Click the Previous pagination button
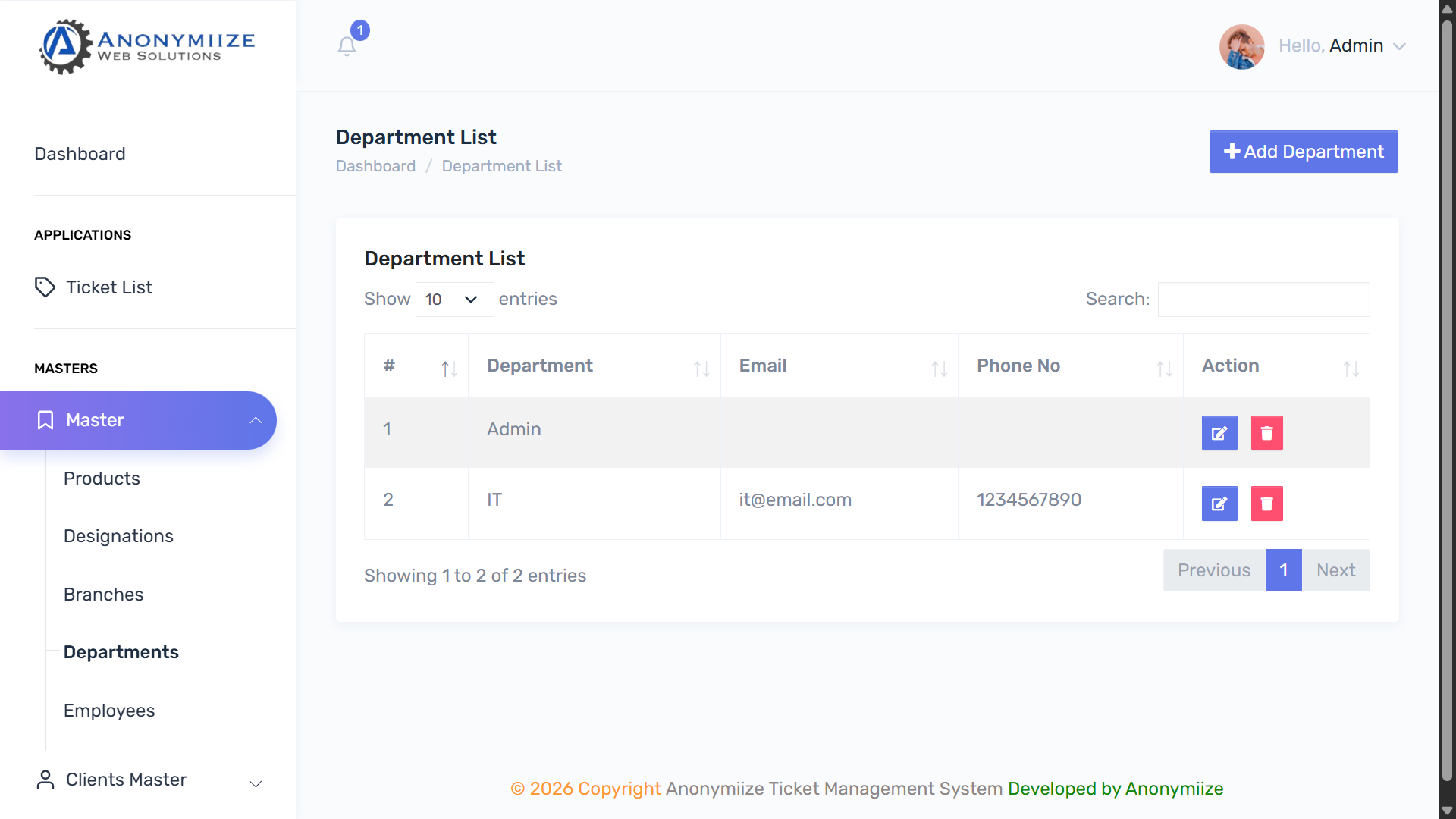 (x=1214, y=570)
